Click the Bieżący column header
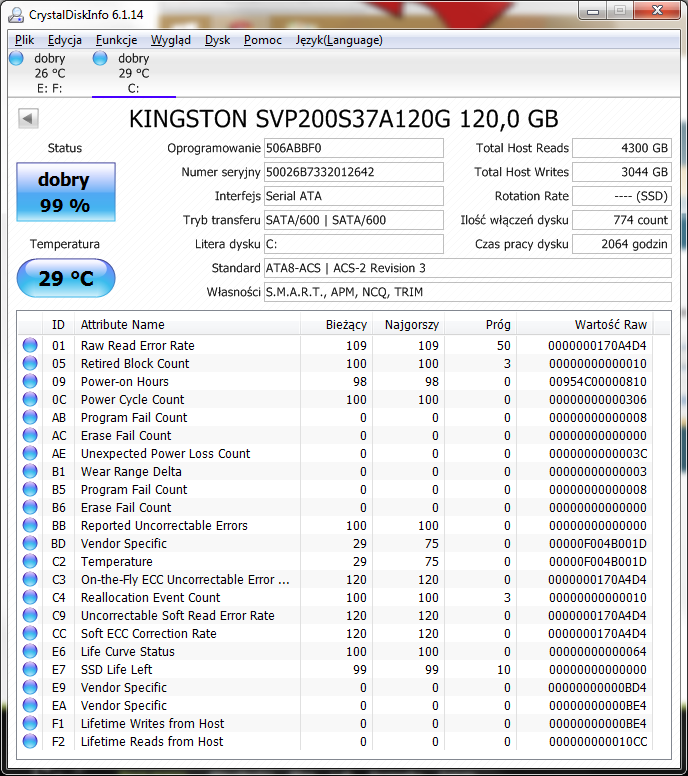 tap(336, 325)
